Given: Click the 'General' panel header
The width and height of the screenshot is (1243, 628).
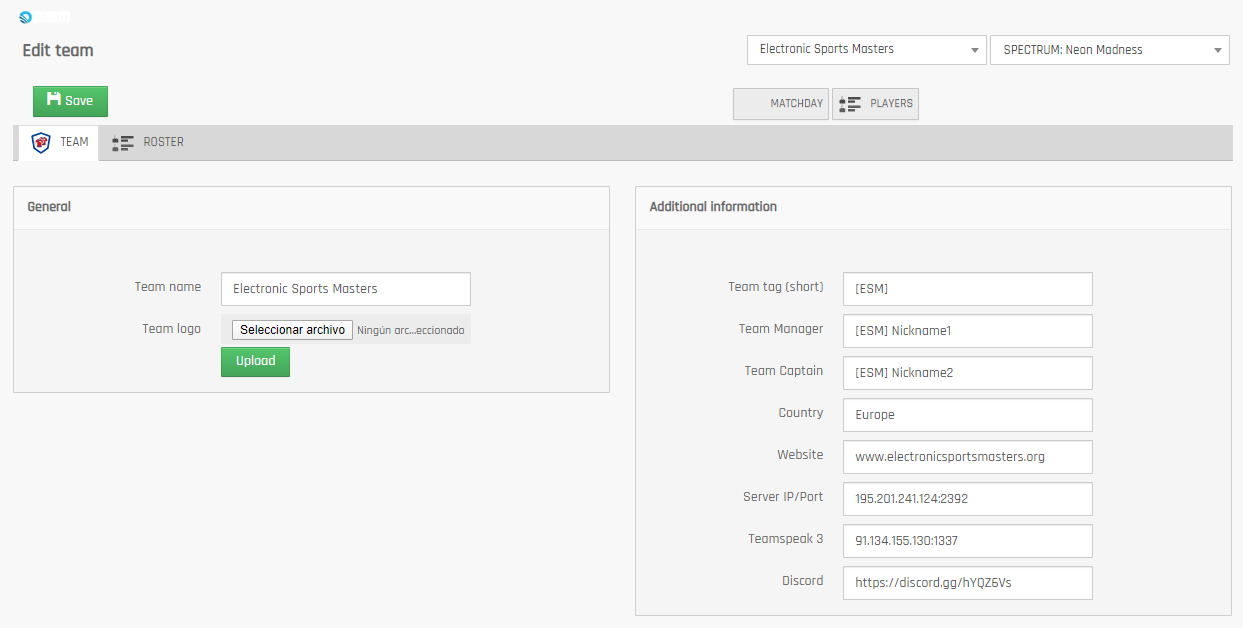Looking at the screenshot, I should coord(49,207).
